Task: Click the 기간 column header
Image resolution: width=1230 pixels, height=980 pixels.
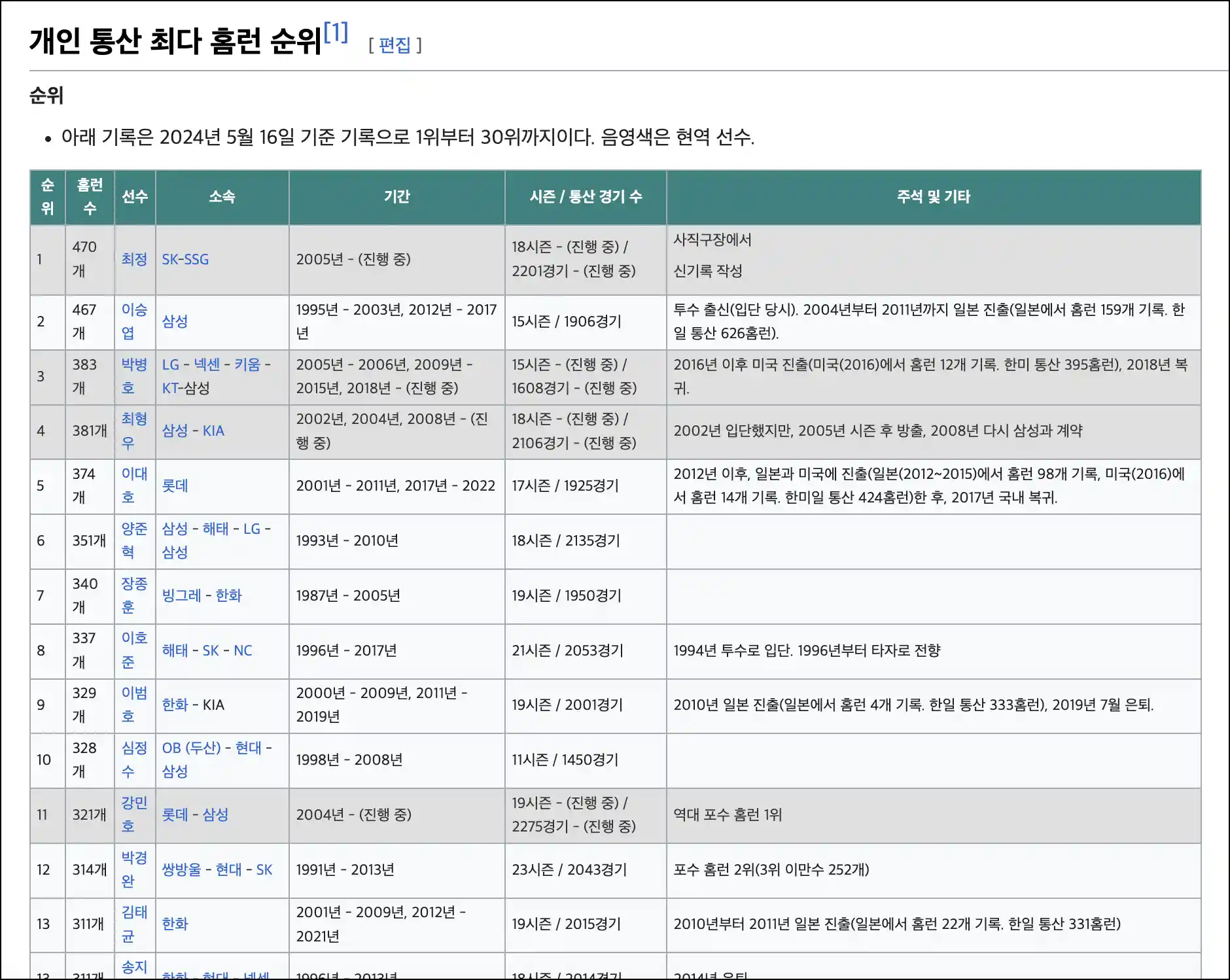Action: click(x=397, y=197)
